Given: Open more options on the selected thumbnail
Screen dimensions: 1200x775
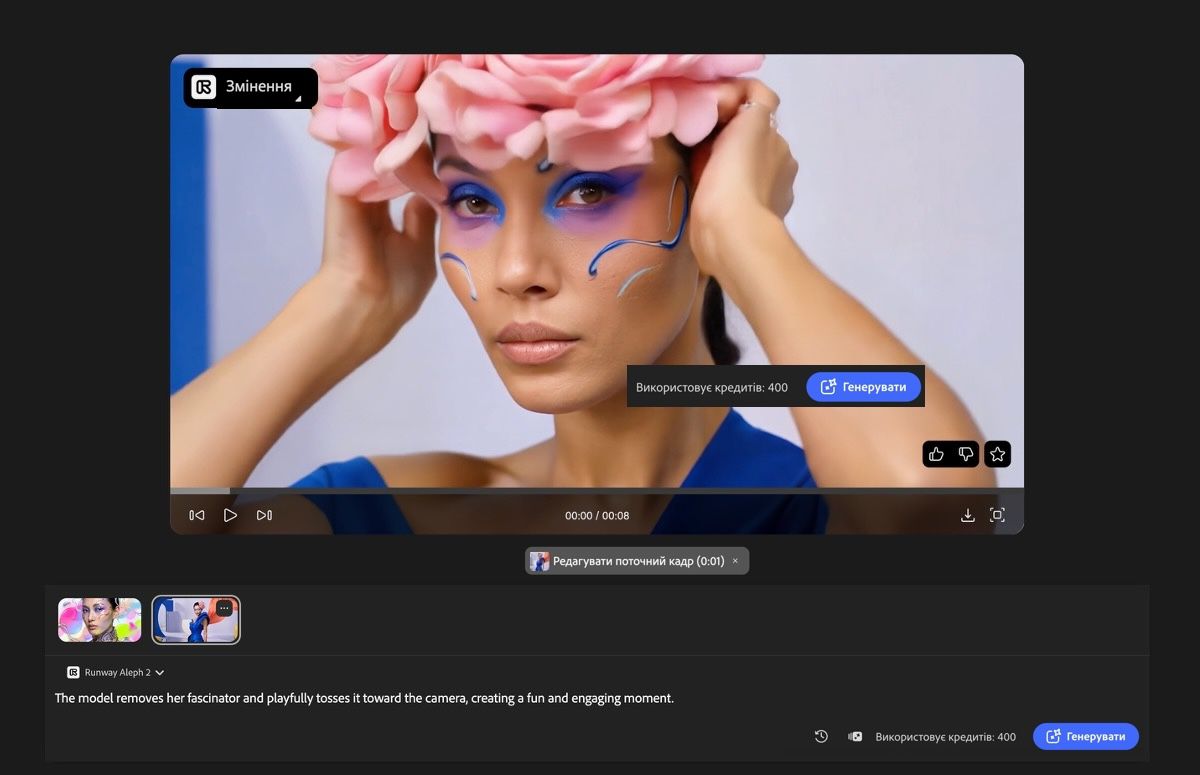Looking at the screenshot, I should click(x=224, y=608).
